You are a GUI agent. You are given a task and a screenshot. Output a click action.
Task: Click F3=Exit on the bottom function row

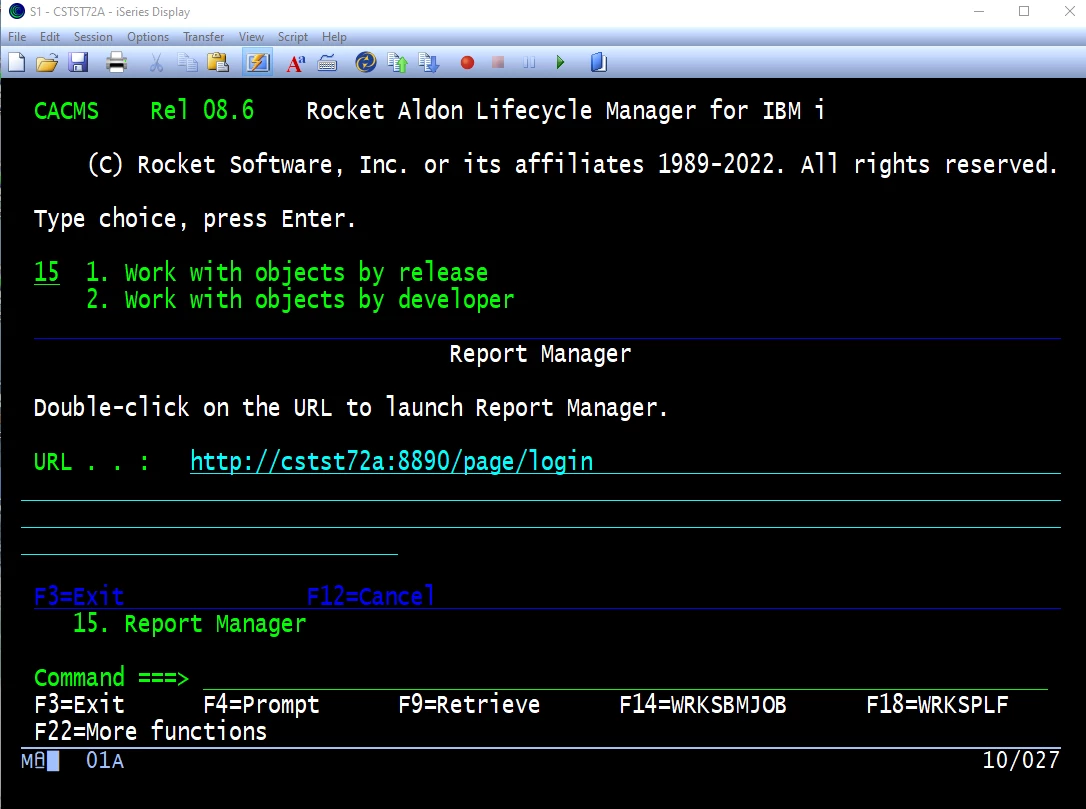click(x=79, y=704)
